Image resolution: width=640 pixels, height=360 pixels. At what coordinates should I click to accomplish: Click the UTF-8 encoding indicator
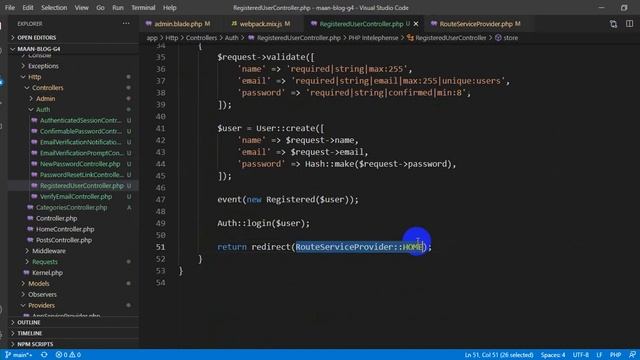[580, 355]
